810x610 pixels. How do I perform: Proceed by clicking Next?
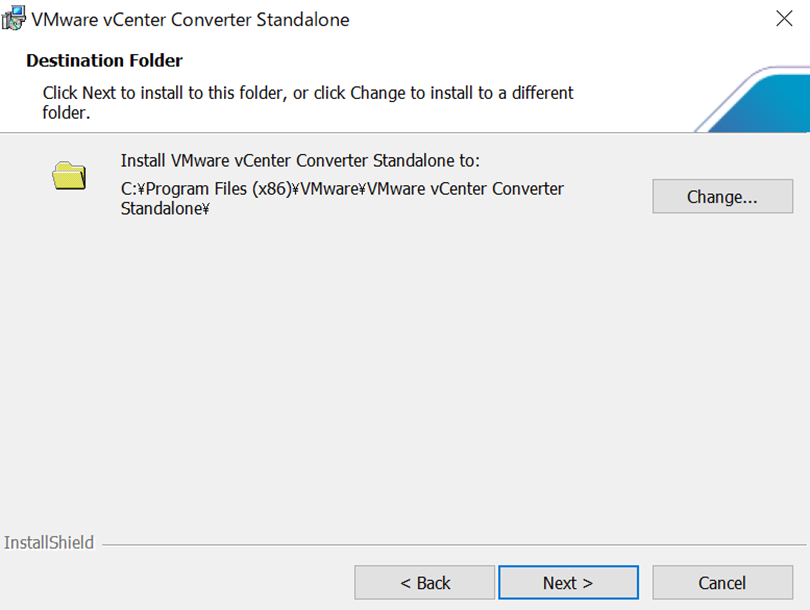coord(568,583)
